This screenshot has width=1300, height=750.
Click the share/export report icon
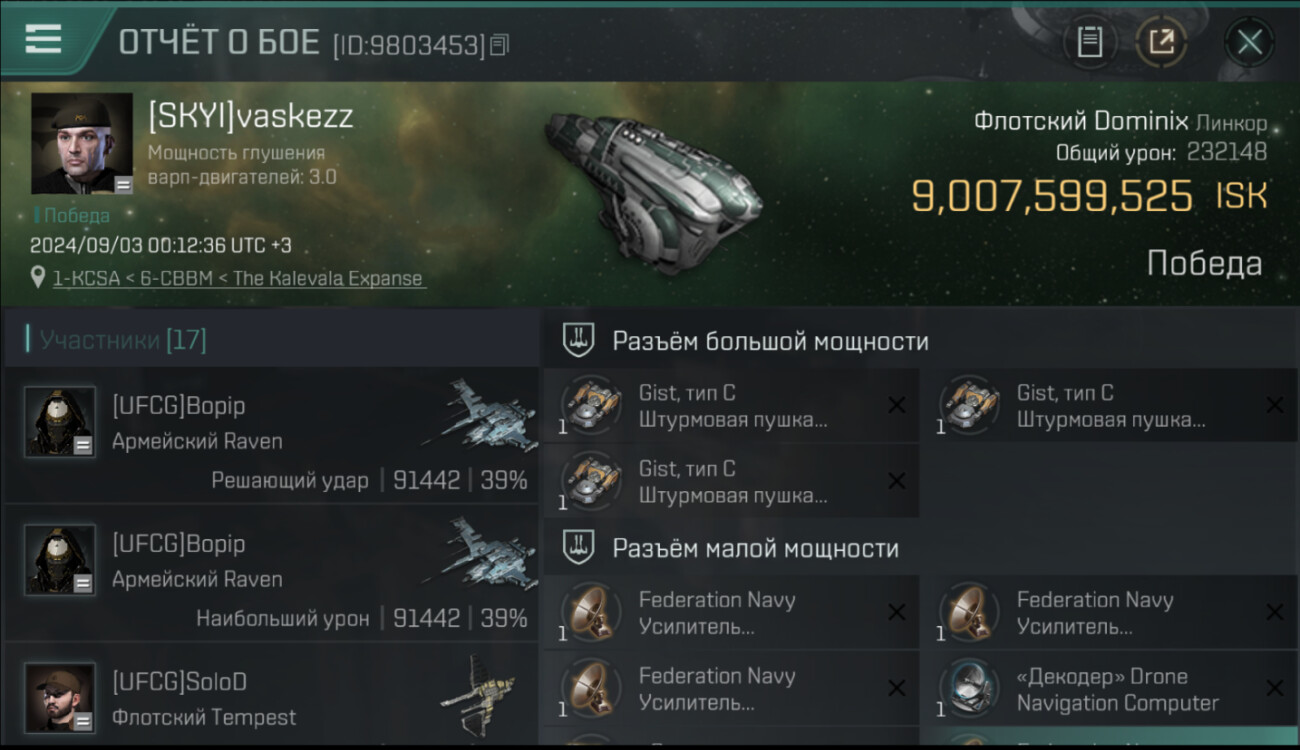point(1161,42)
